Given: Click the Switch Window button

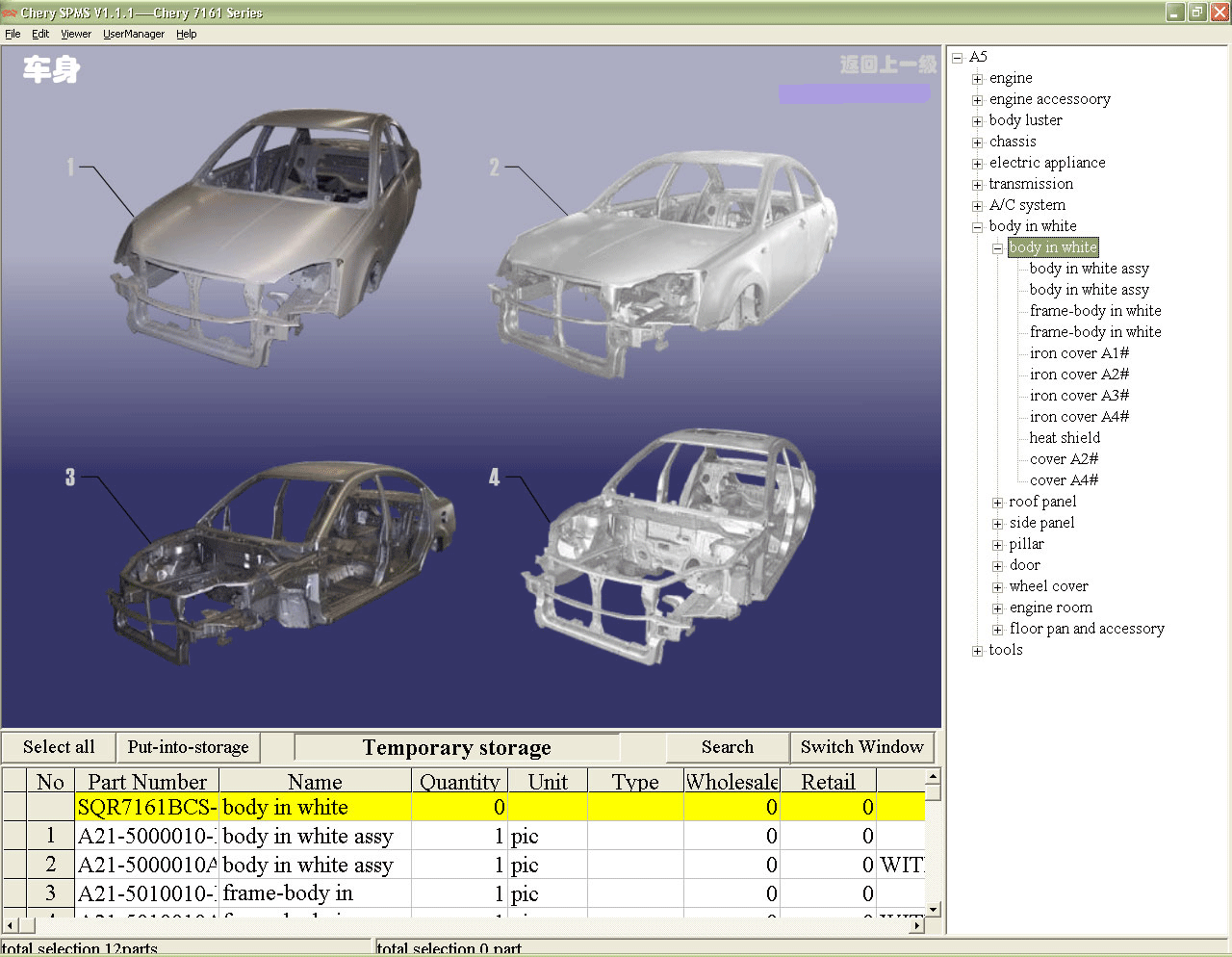Looking at the screenshot, I should coord(862,747).
